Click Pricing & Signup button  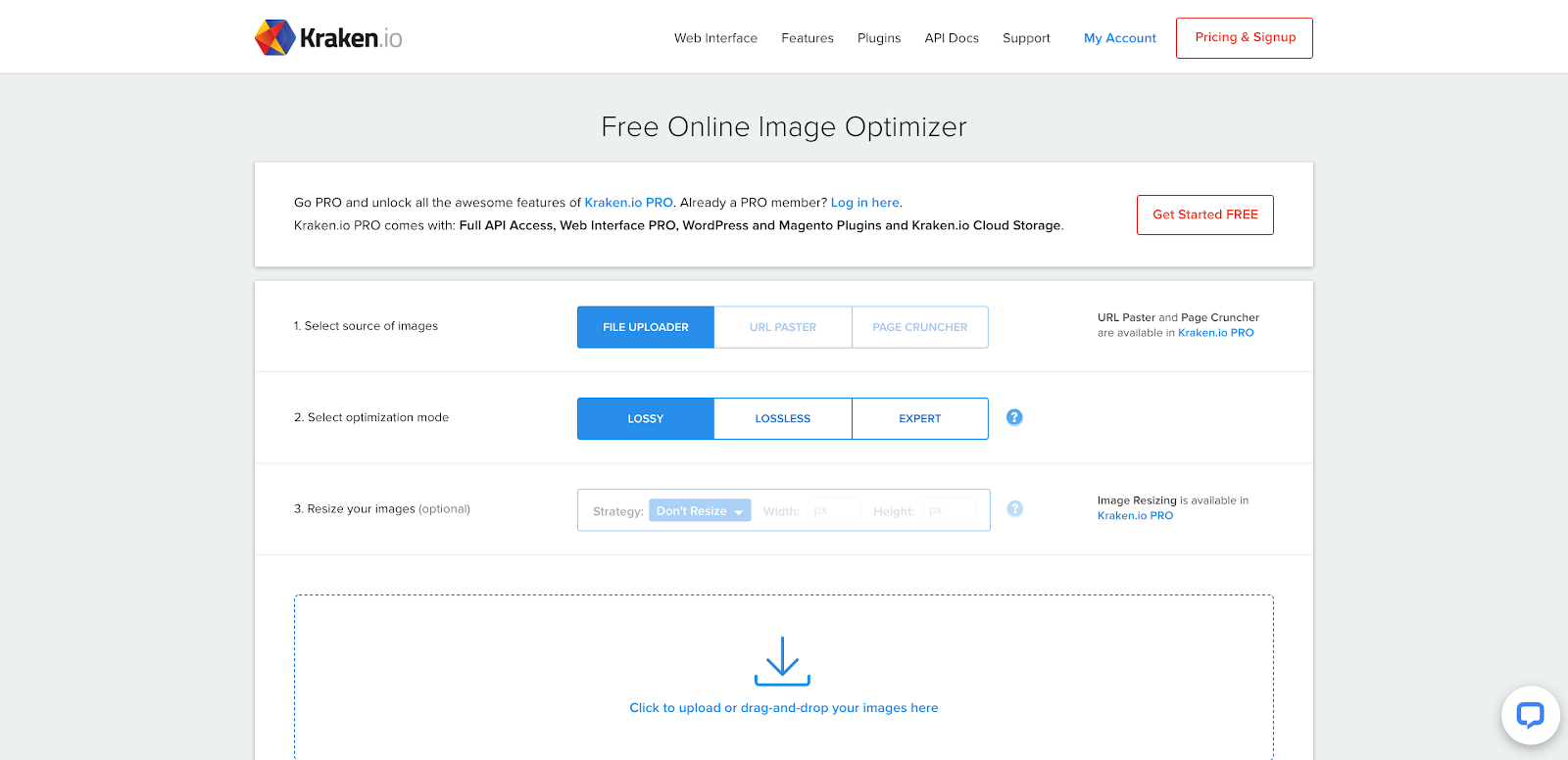1245,38
